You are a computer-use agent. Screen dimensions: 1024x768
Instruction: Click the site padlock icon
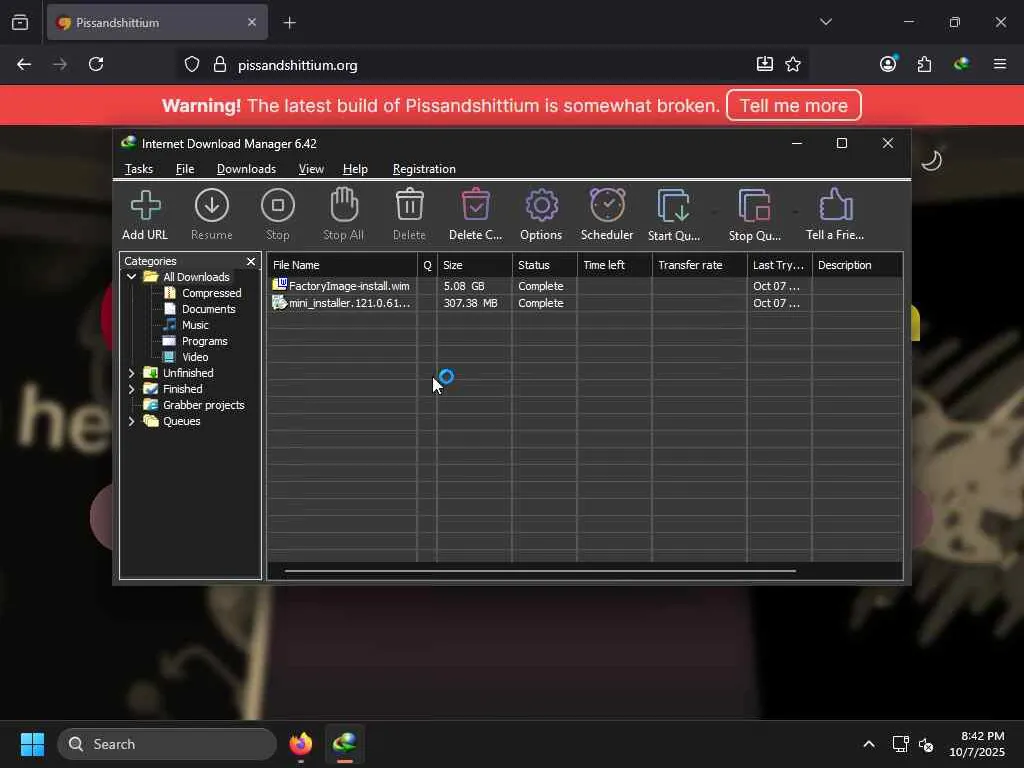point(220,65)
